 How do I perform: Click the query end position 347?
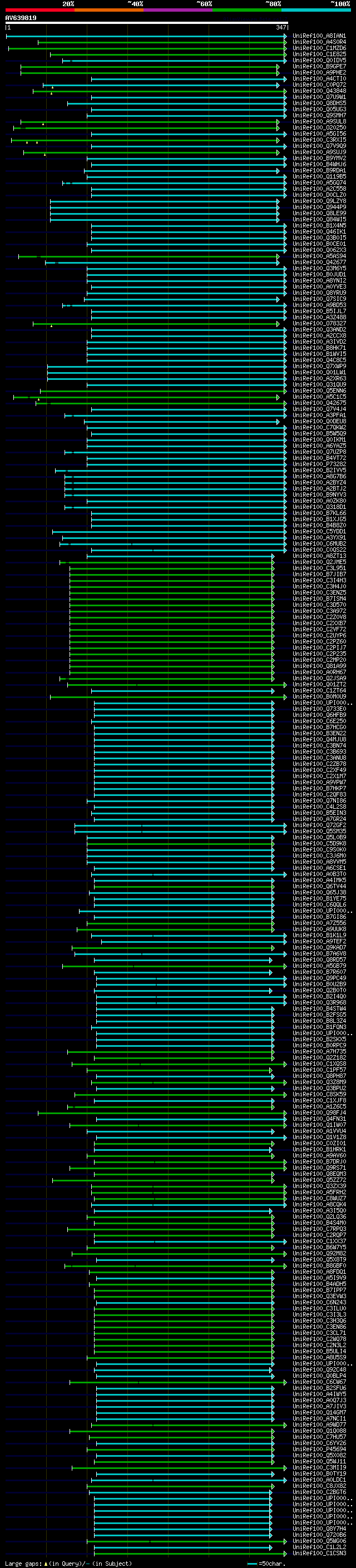(x=281, y=27)
